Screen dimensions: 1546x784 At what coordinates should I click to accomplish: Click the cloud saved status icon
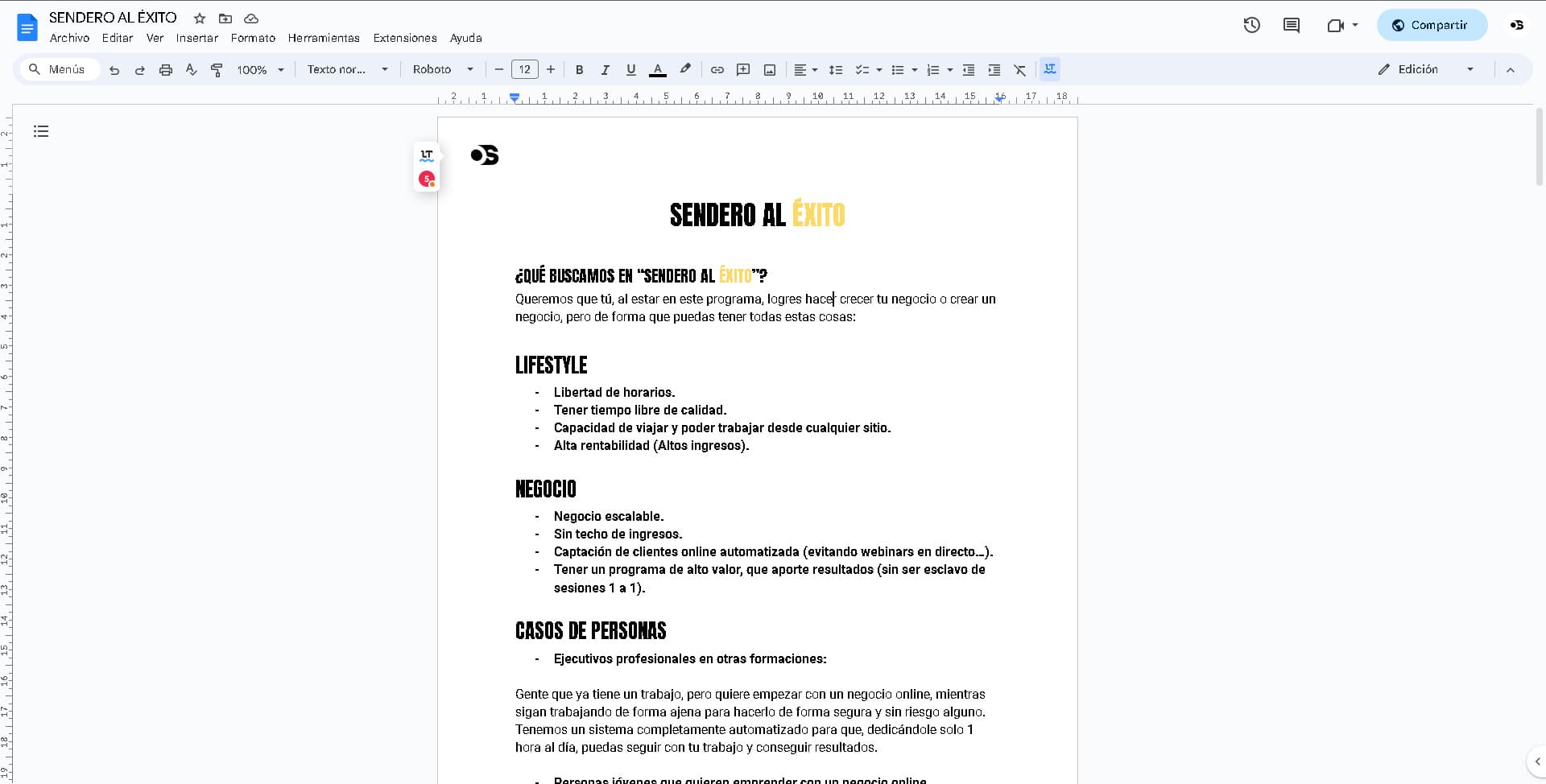pos(251,18)
